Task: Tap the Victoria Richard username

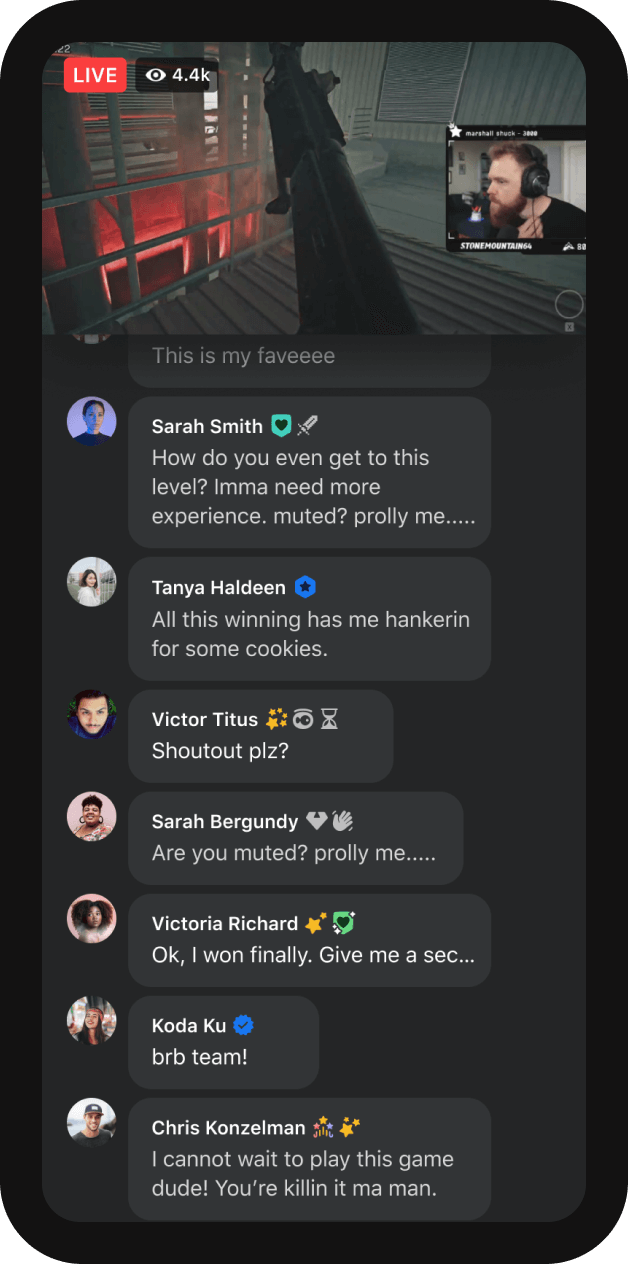Action: [225, 923]
